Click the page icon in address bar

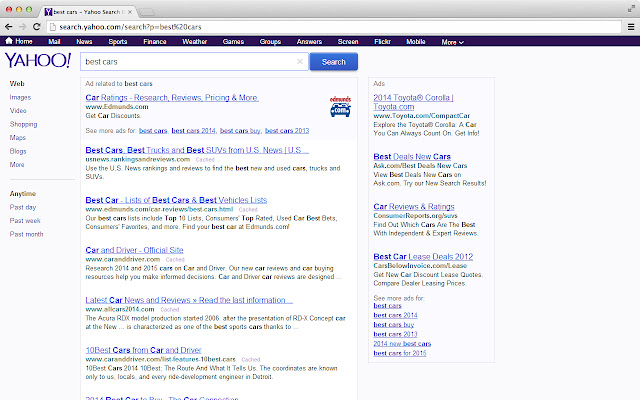click(x=52, y=27)
